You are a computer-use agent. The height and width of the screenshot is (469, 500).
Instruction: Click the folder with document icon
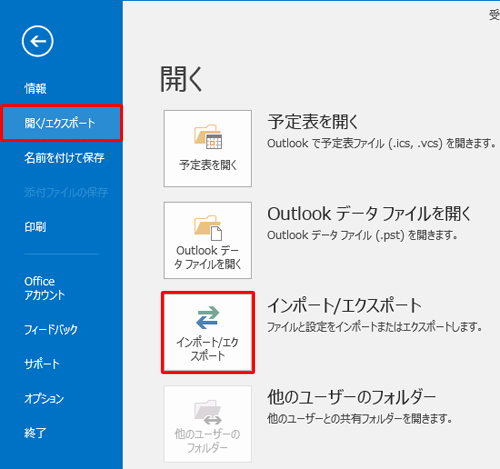208,228
